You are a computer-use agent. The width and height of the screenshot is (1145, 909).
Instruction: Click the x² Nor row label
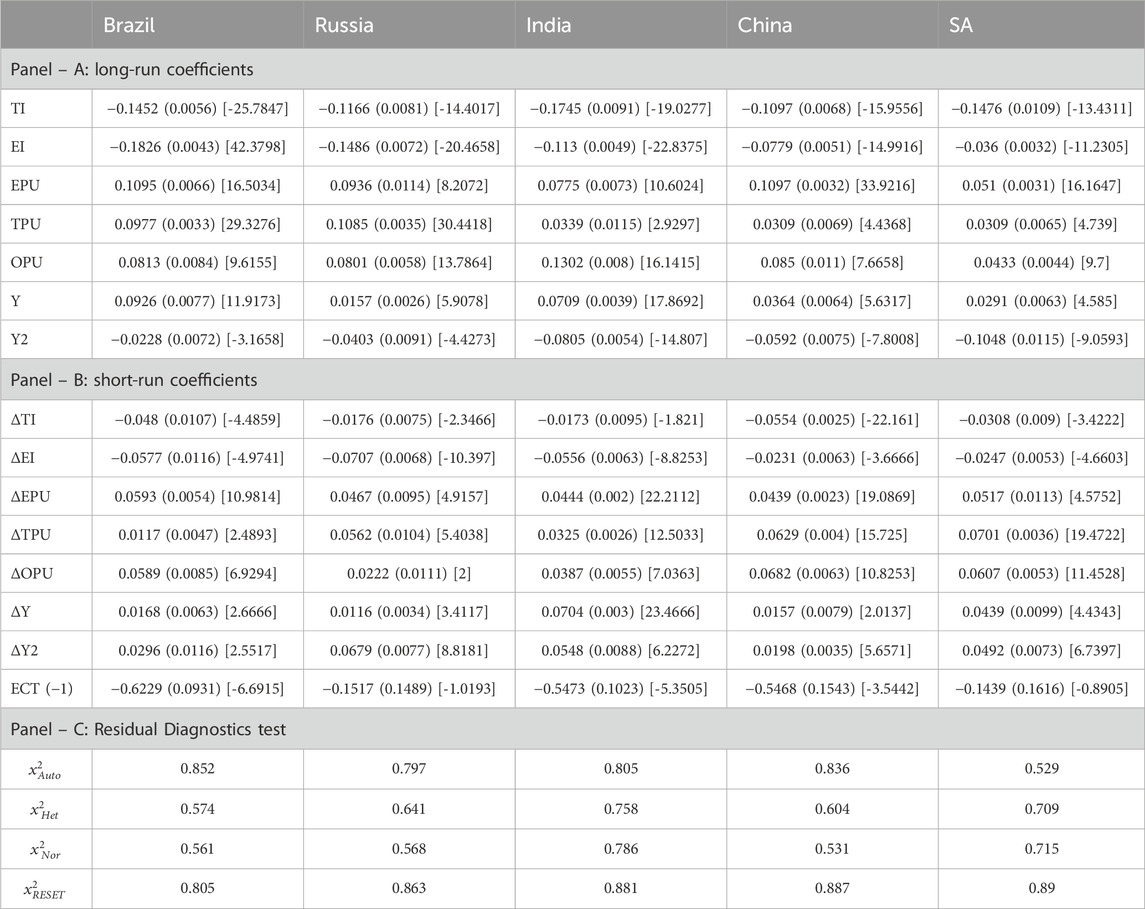(x=45, y=849)
